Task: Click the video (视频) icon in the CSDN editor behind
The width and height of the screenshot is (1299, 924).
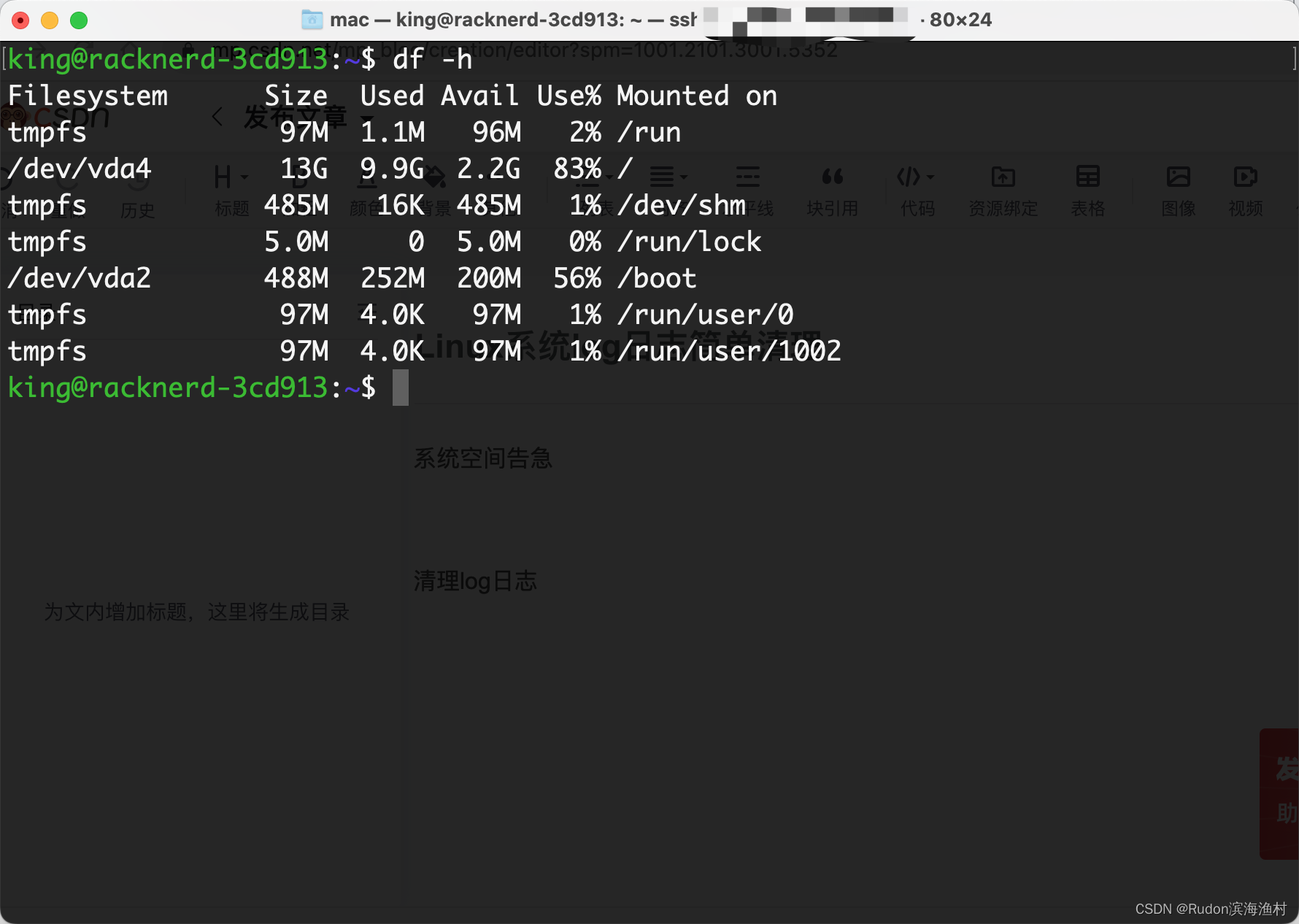Action: point(1245,177)
